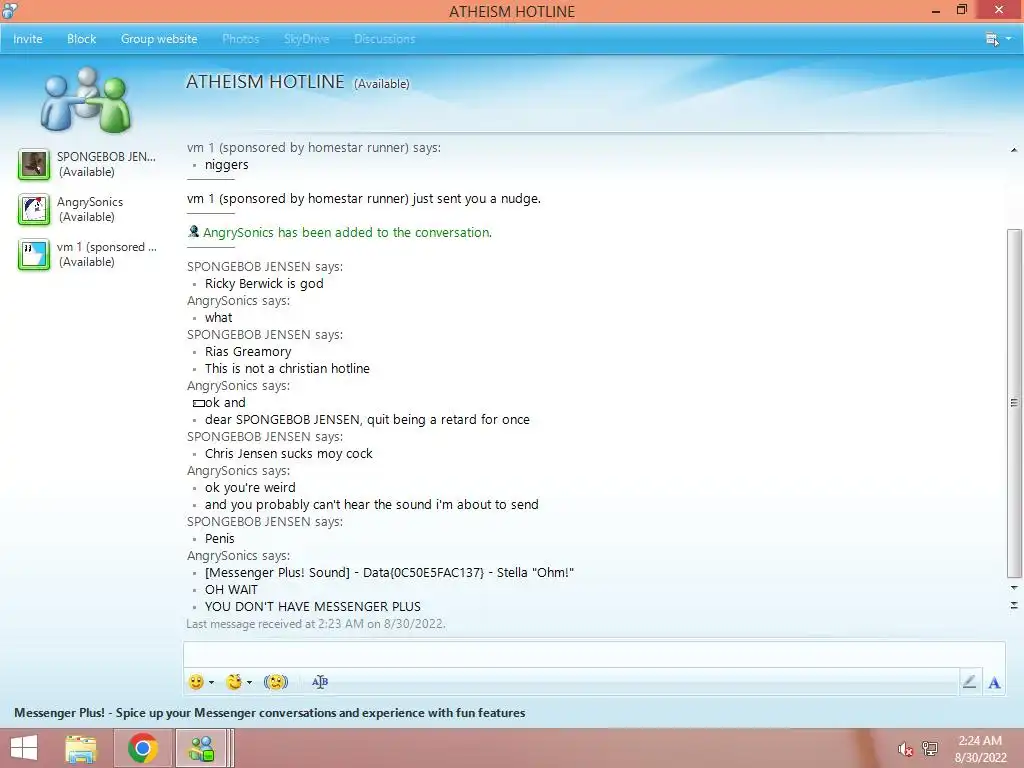This screenshot has width=1024, height=768.
Task: Click the SkyDrive toolbar item
Action: (306, 39)
